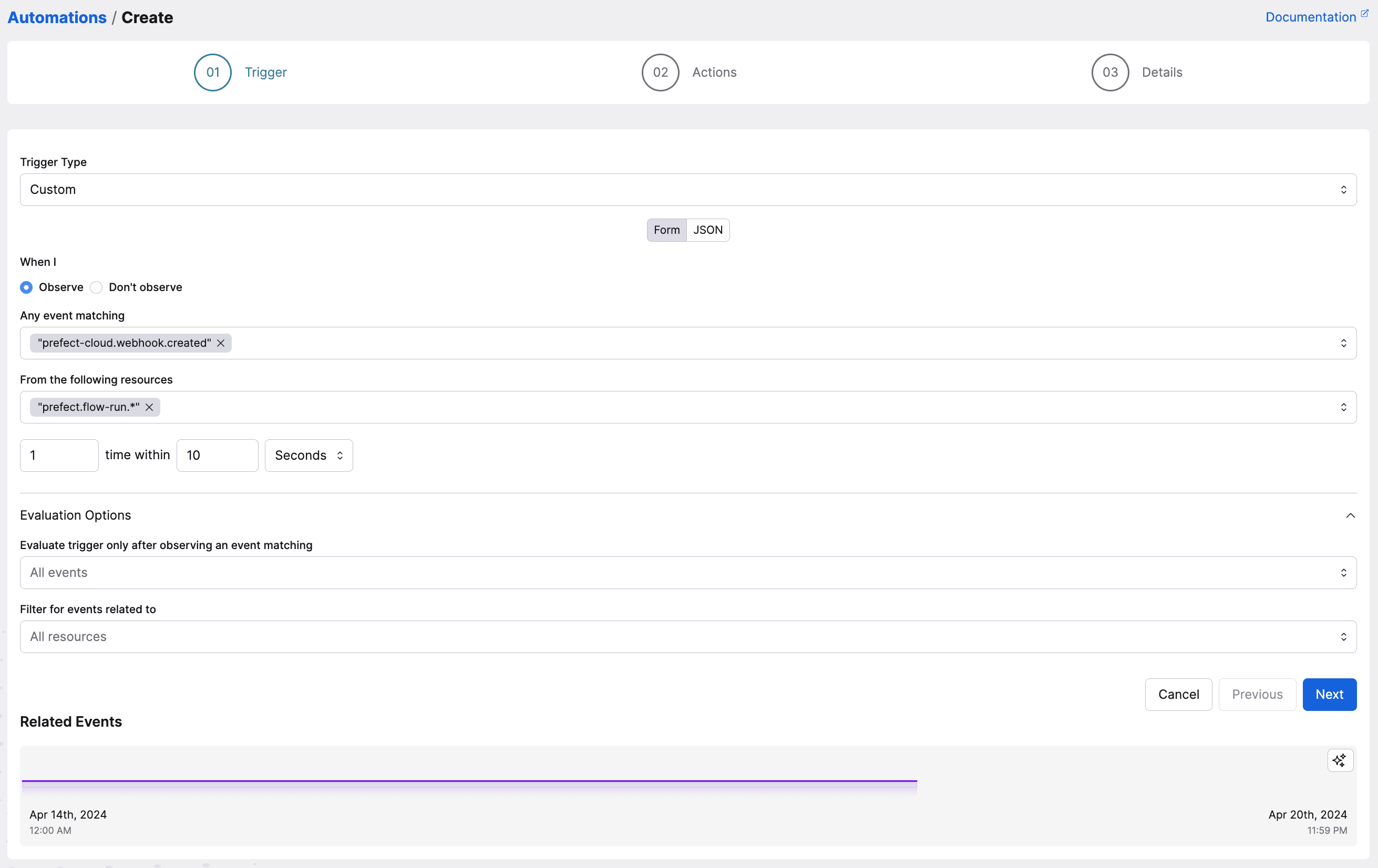Remove the prefect-cloud.webhook.created tag
The height and width of the screenshot is (868, 1378).
pyautogui.click(x=220, y=343)
